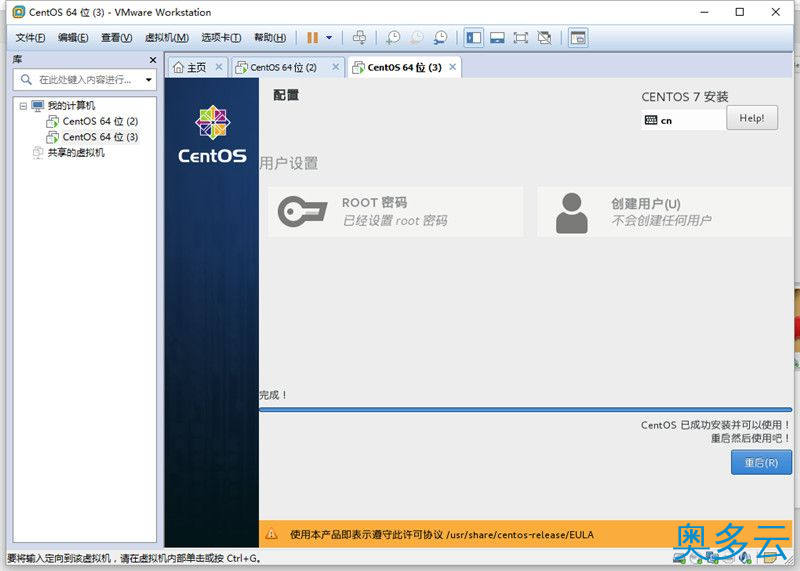Open the 文件(F) menu
This screenshot has height=571, width=800.
click(x=30, y=38)
